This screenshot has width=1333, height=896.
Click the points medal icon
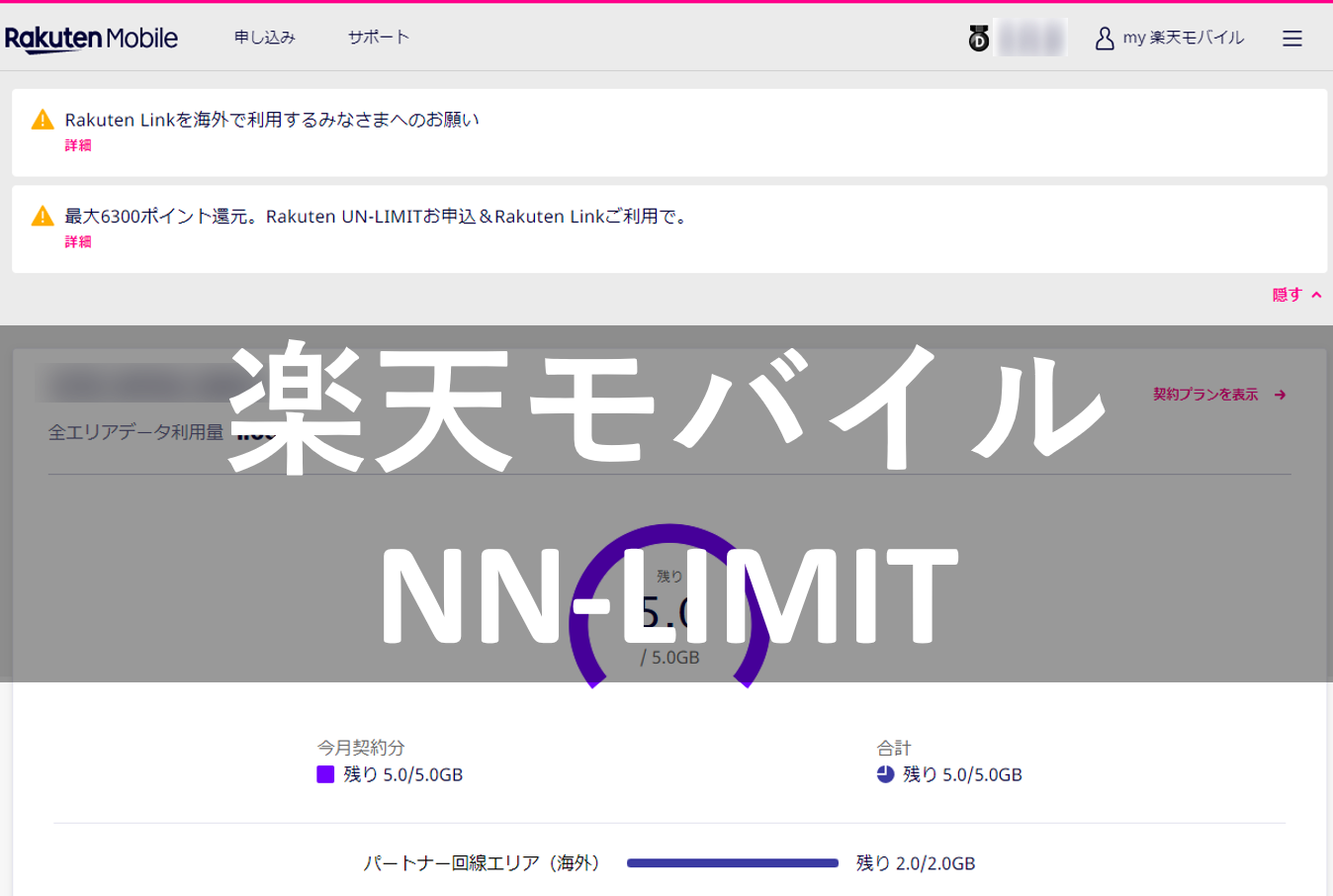click(x=978, y=39)
